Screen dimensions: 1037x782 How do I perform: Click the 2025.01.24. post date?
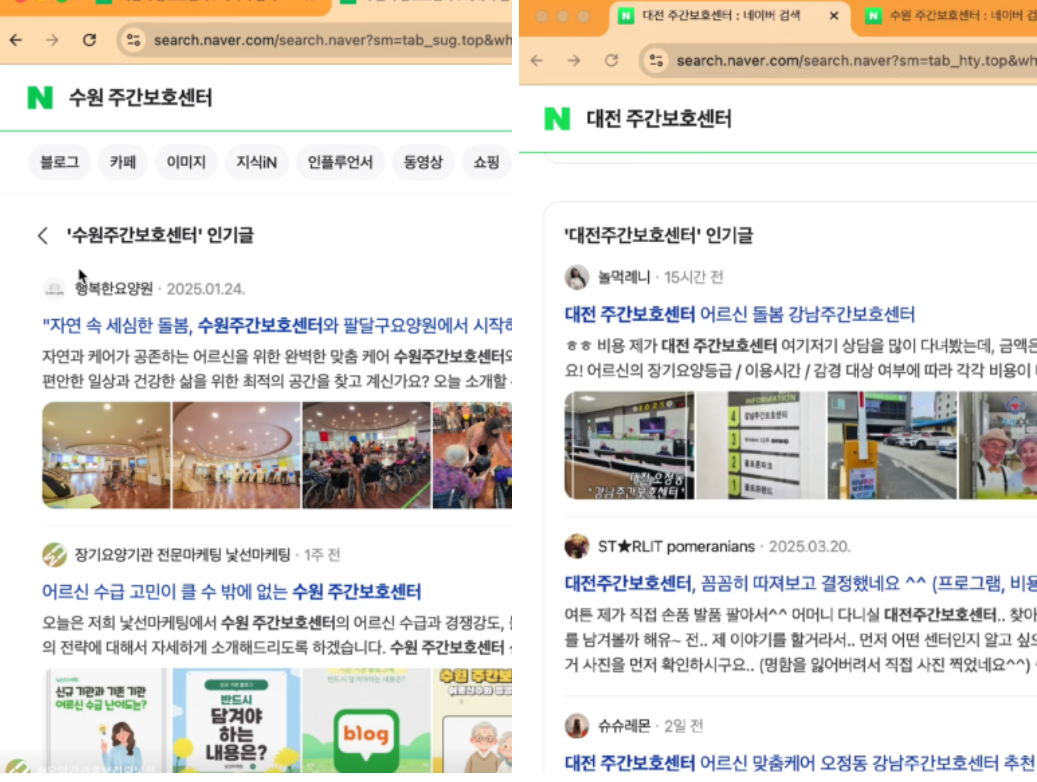[206, 289]
